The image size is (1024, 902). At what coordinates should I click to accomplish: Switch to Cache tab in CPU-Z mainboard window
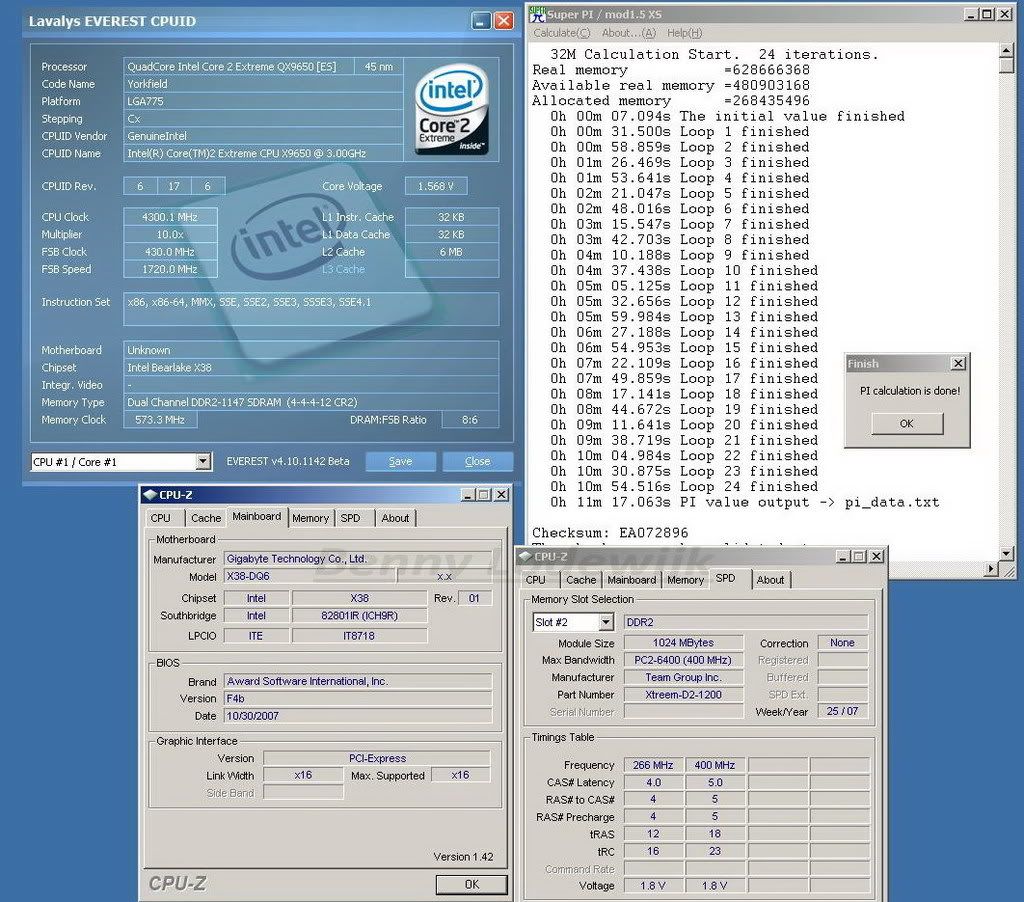pyautogui.click(x=206, y=518)
